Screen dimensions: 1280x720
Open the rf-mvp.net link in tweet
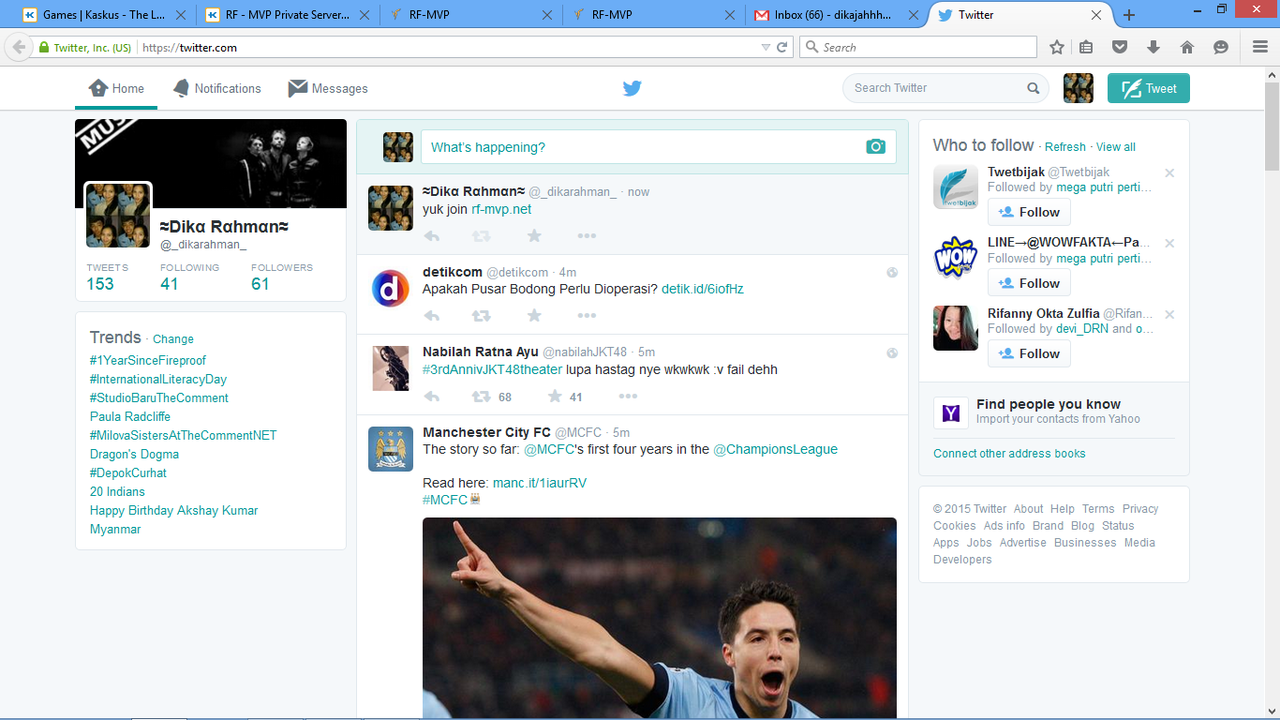point(502,209)
